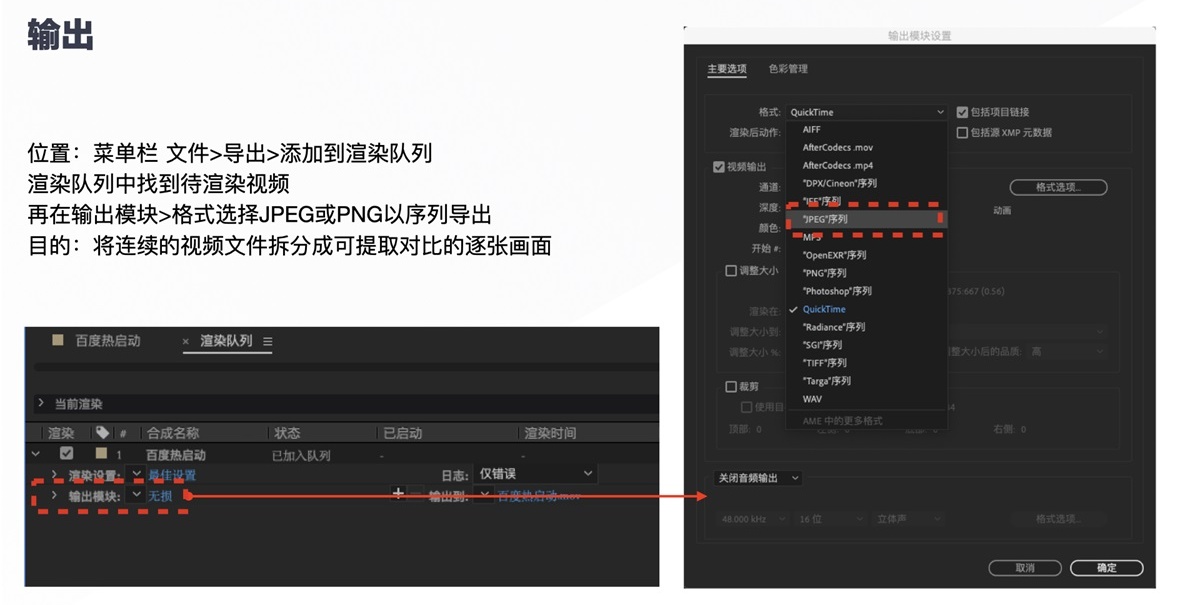Click the 格式选项 button
This screenshot has height=605, width=1200.
[1058, 186]
